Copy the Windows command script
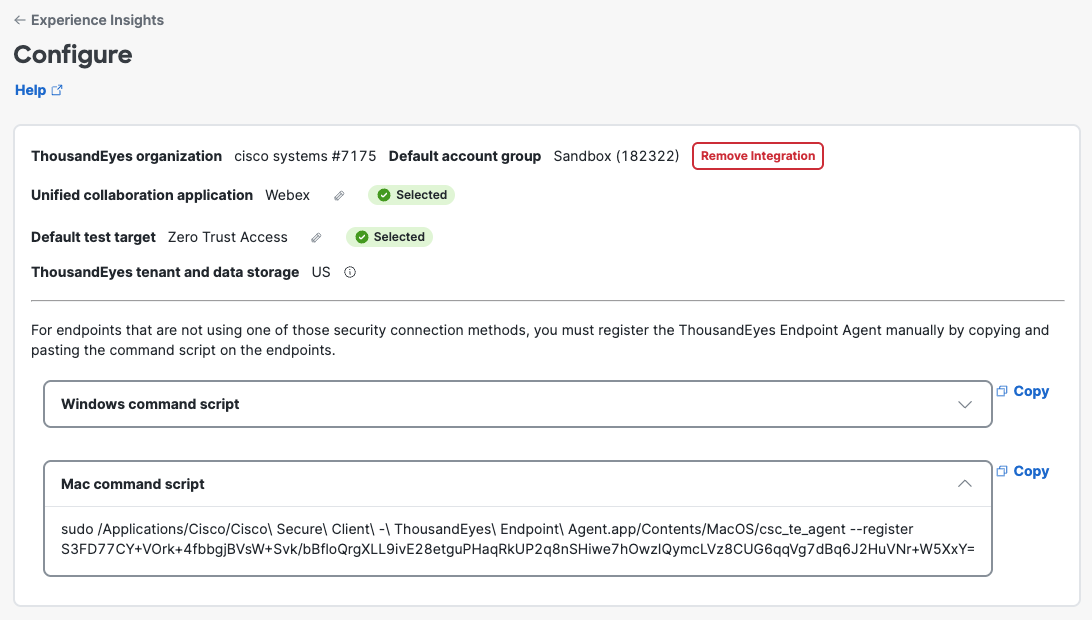The width and height of the screenshot is (1092, 620). 1031,392
